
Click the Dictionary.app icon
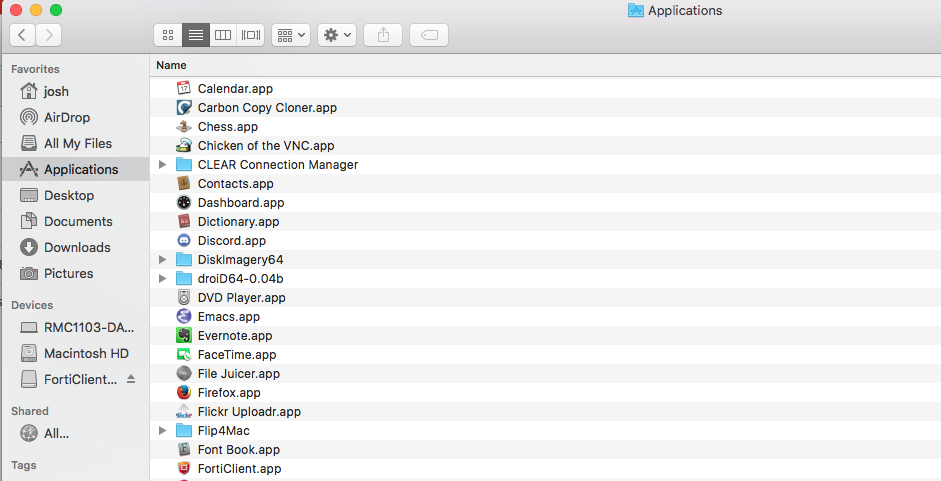(x=184, y=222)
